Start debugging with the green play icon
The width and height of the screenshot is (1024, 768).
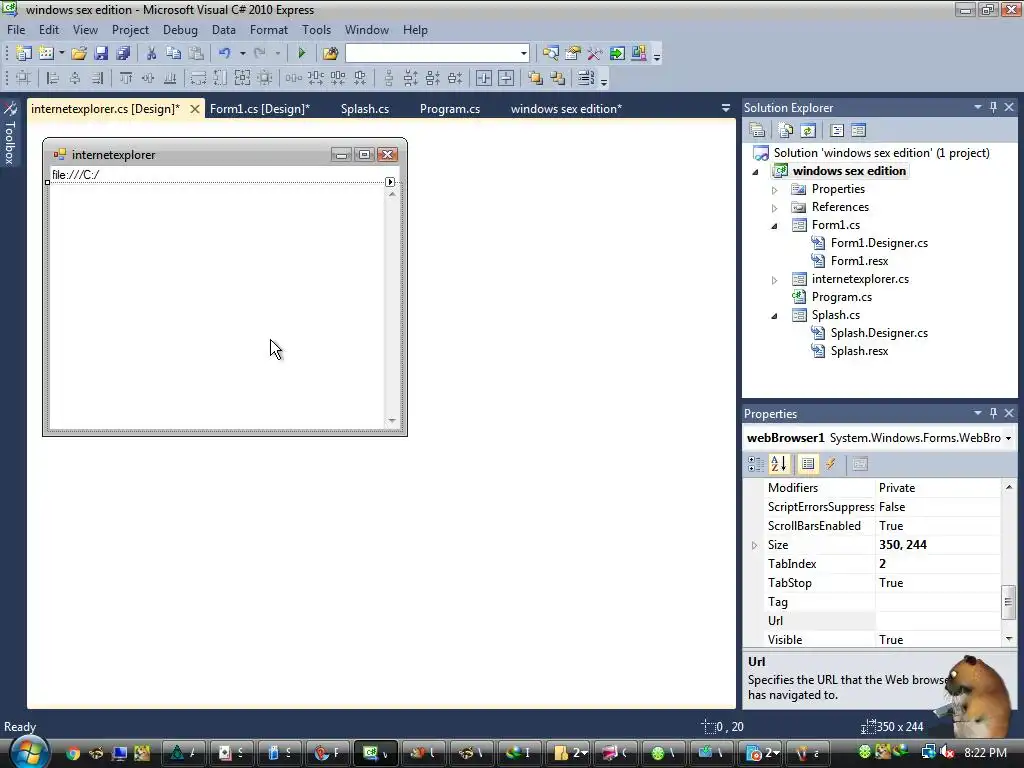[301, 54]
